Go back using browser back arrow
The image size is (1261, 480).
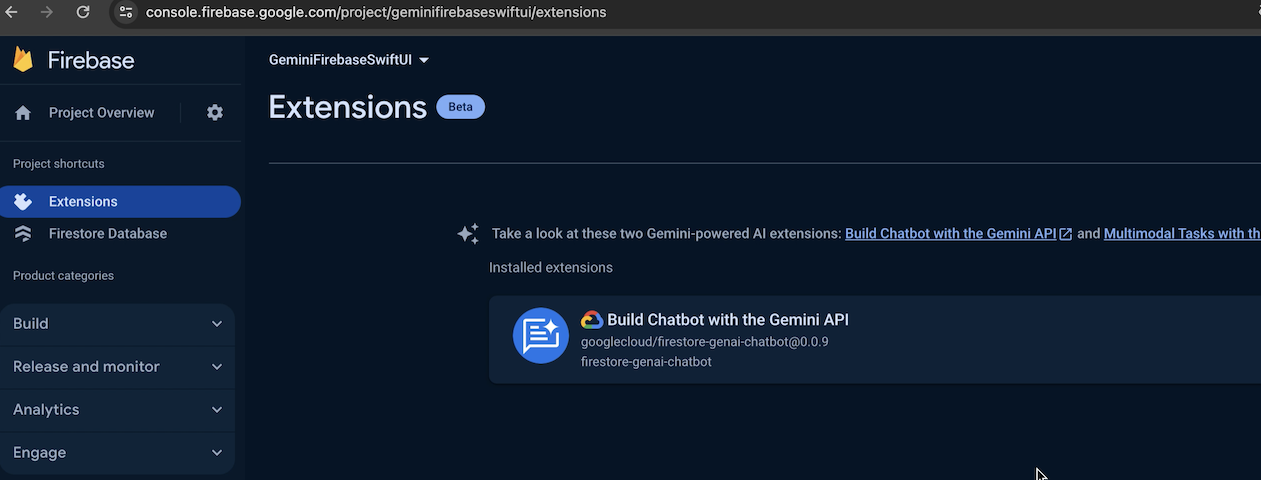(x=12, y=12)
